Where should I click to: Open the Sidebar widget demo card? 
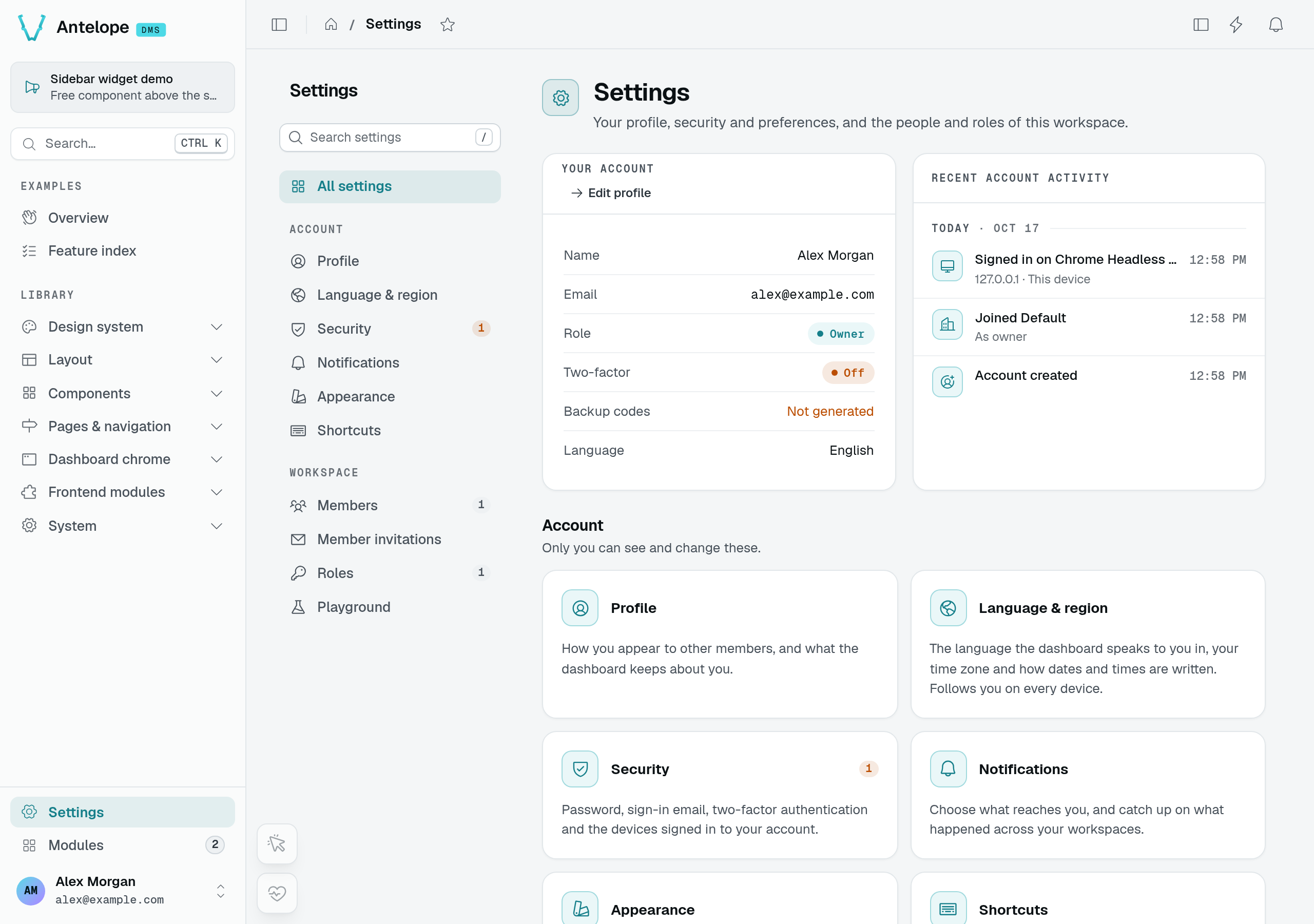point(123,87)
